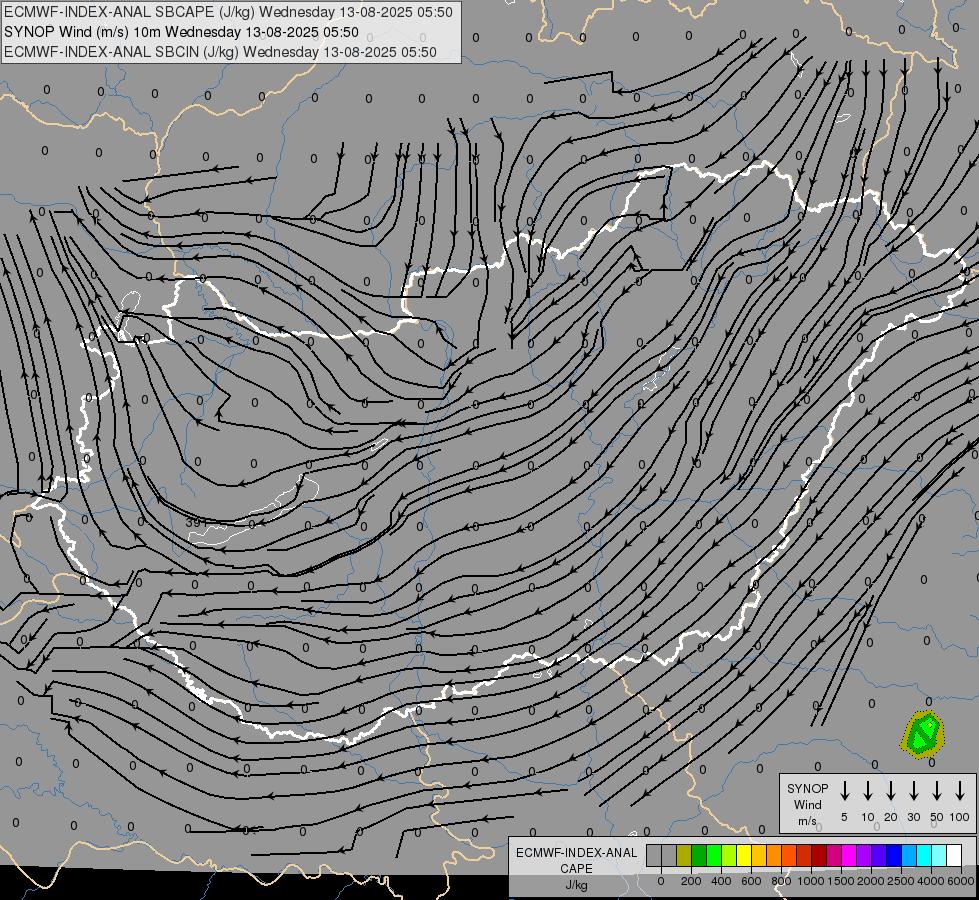This screenshot has width=979, height=900.
Task: Click the 30 m/s wind arrow in legend
Action: 913,790
